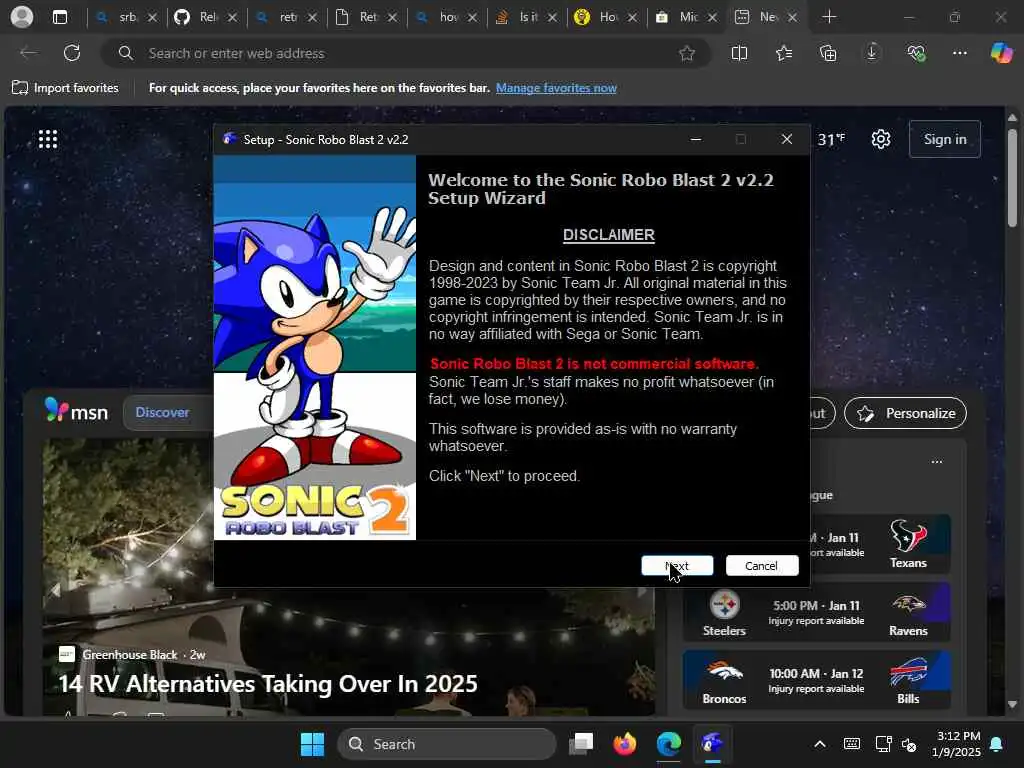The width and height of the screenshot is (1024, 768).
Task: Close the 'srb' tab
Action: click(x=152, y=18)
